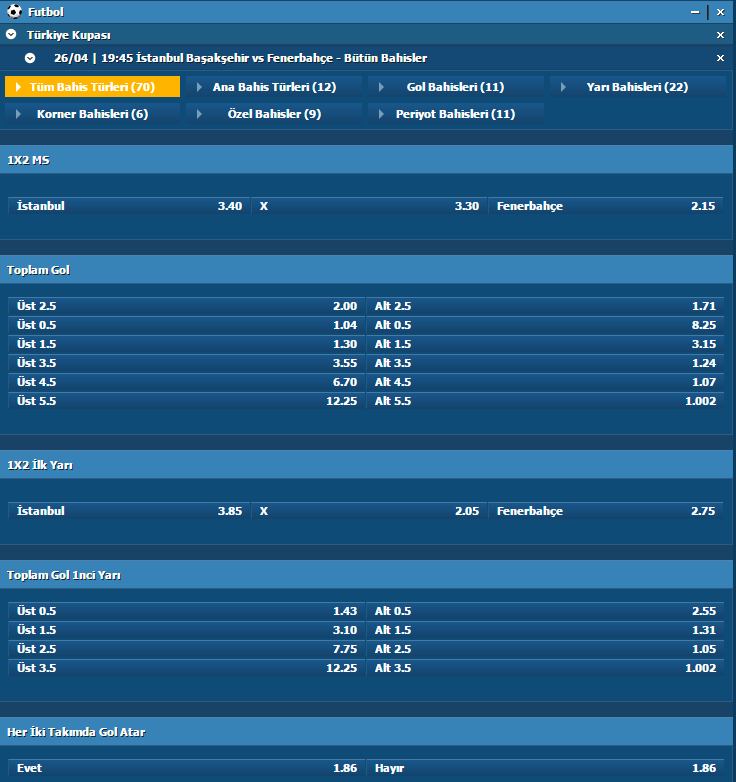Choose first-half Alt 3.5 at 1.002
The image size is (736, 782).
[545, 668]
